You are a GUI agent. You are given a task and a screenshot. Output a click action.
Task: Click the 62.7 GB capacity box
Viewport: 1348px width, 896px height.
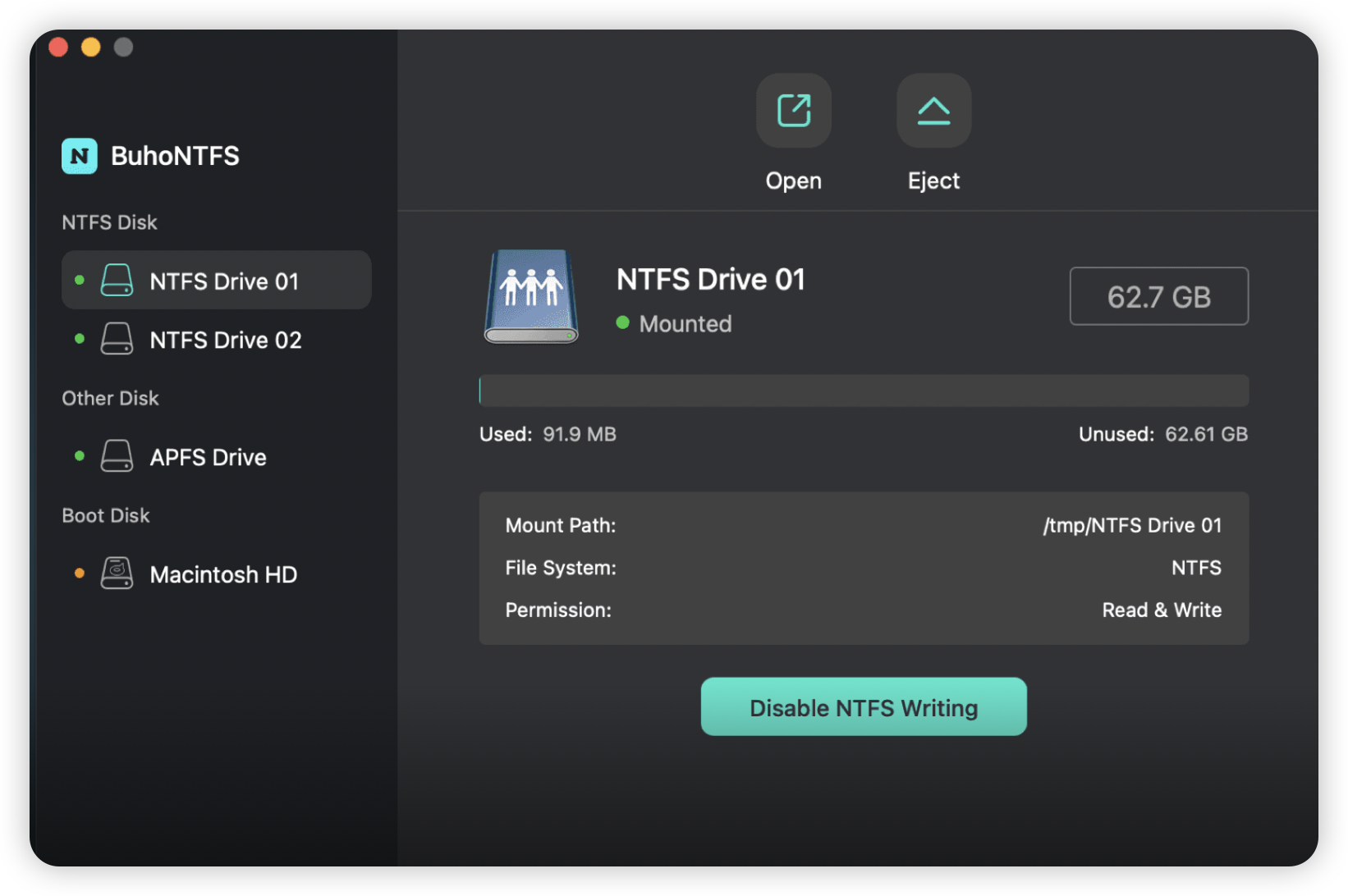coord(1158,296)
